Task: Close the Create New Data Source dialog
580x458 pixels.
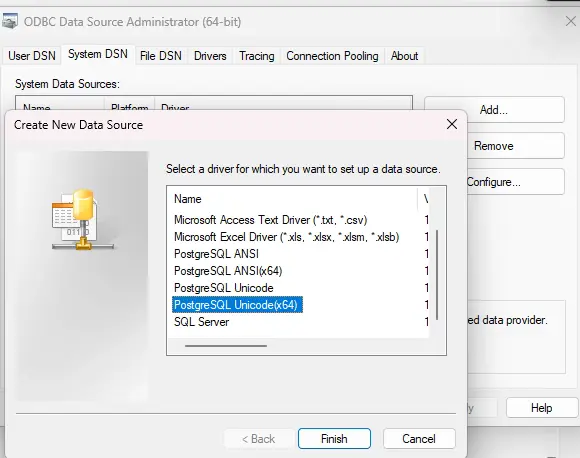Action: [x=452, y=124]
